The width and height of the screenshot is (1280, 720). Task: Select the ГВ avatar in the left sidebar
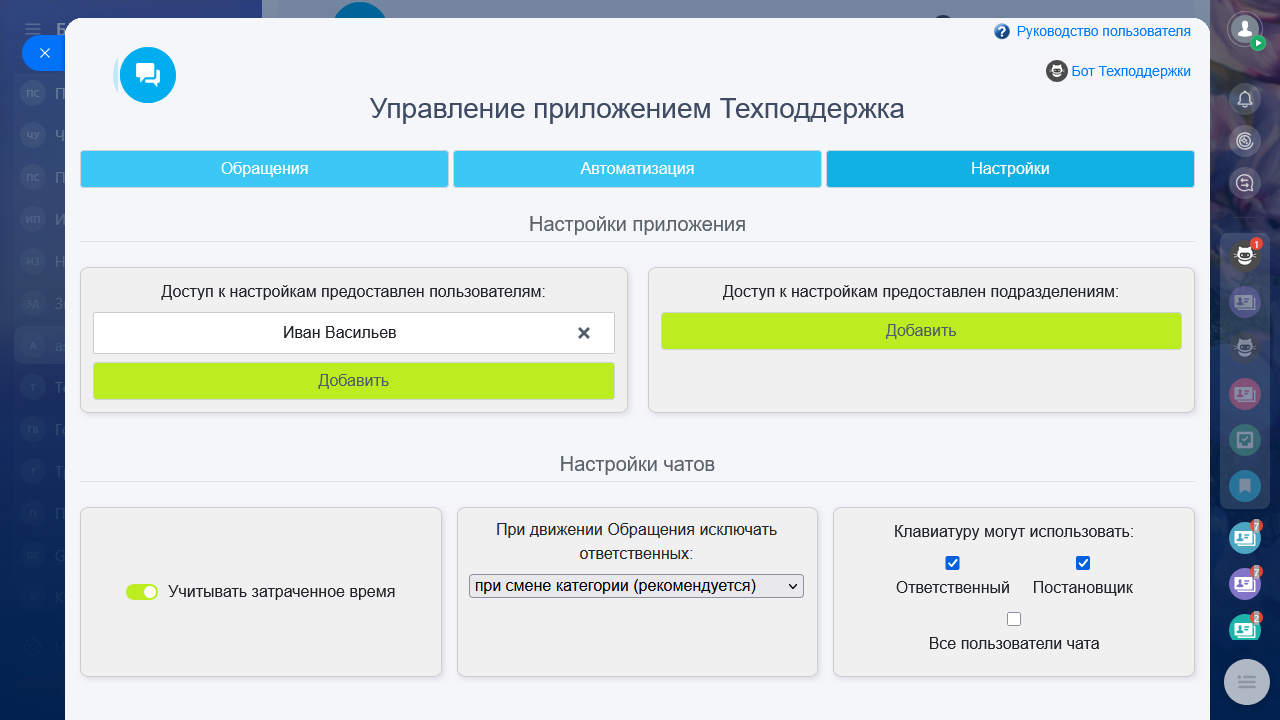(33, 429)
